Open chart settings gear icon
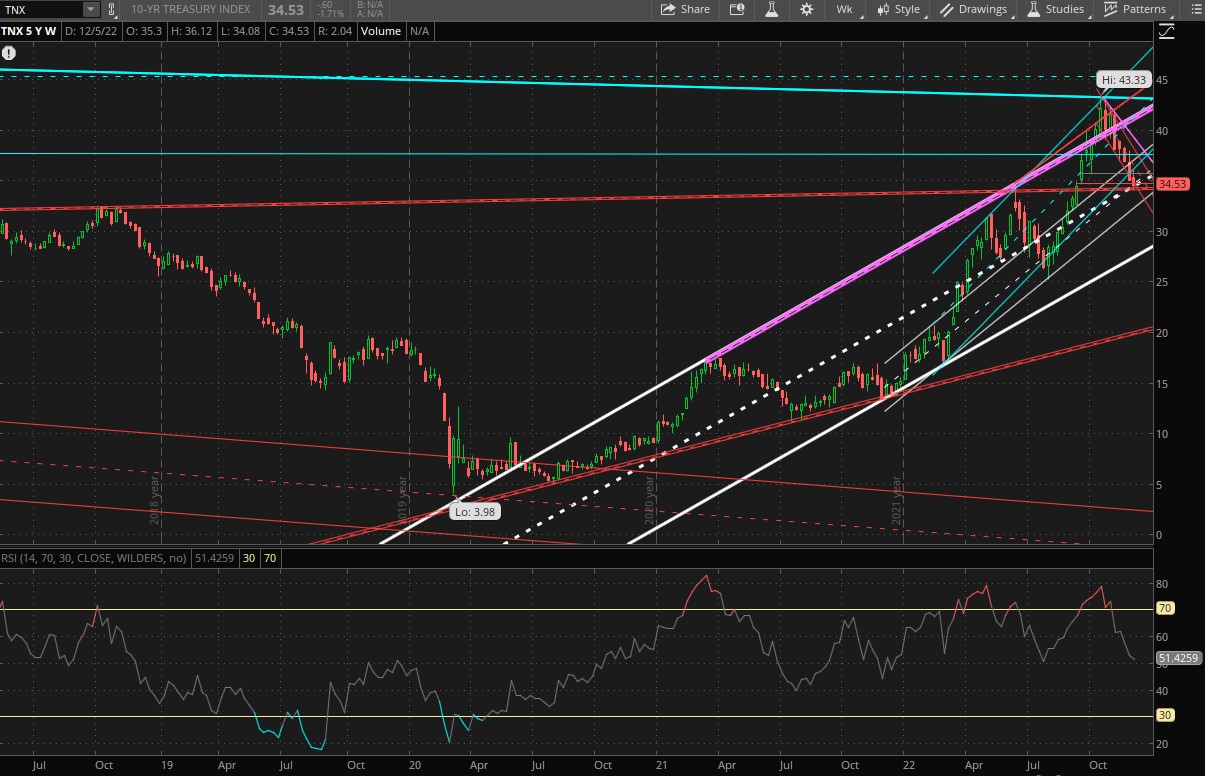Viewport: 1205px width, 776px height. (x=807, y=9)
